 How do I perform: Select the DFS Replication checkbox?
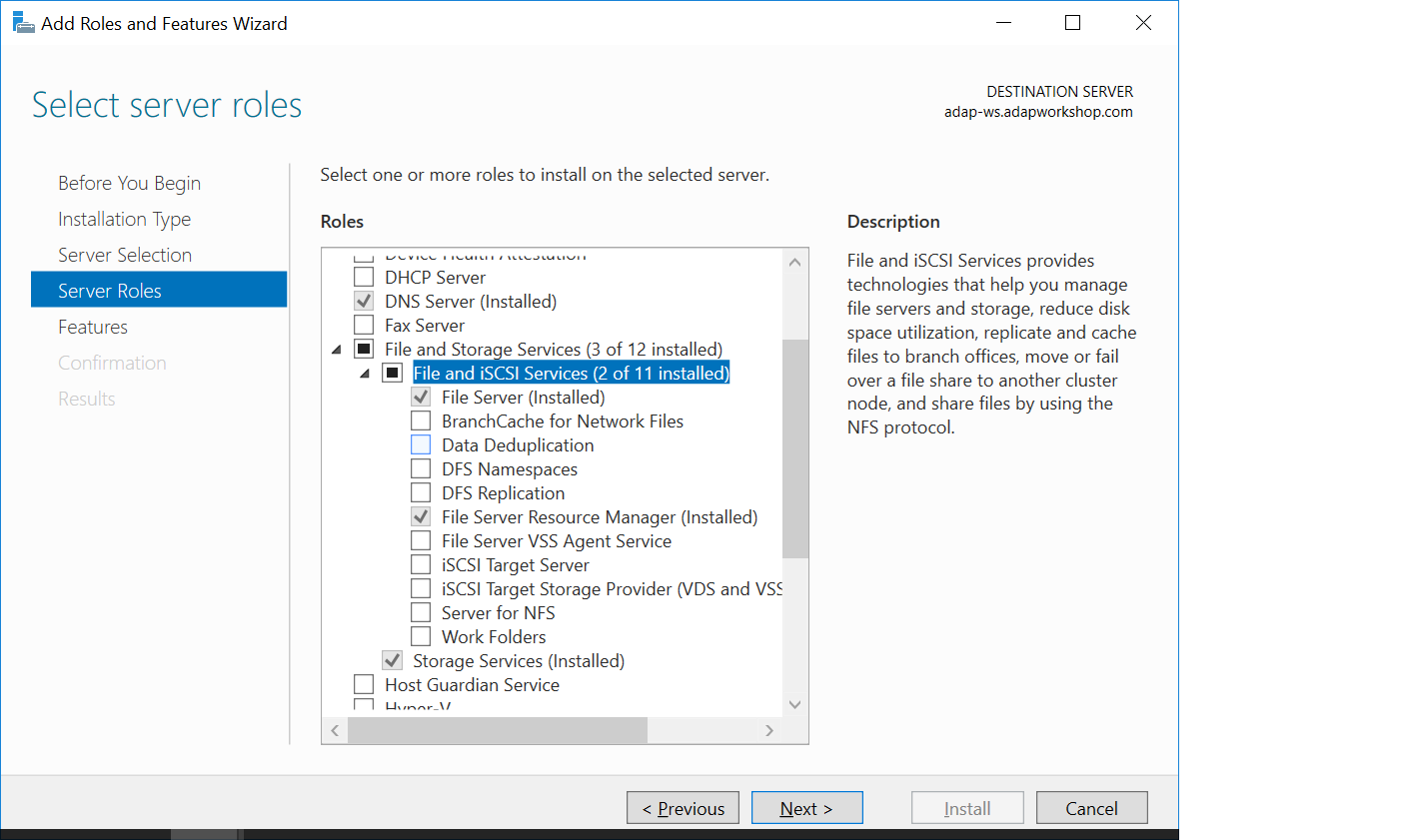(421, 492)
